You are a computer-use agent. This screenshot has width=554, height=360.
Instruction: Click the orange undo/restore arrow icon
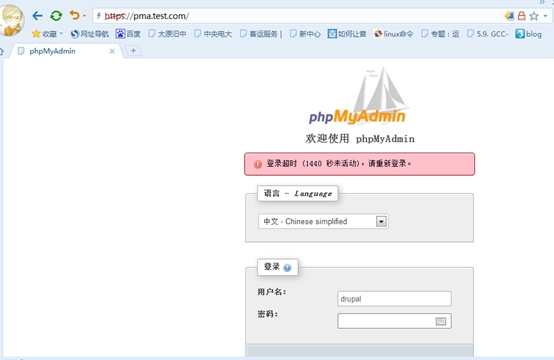75,15
